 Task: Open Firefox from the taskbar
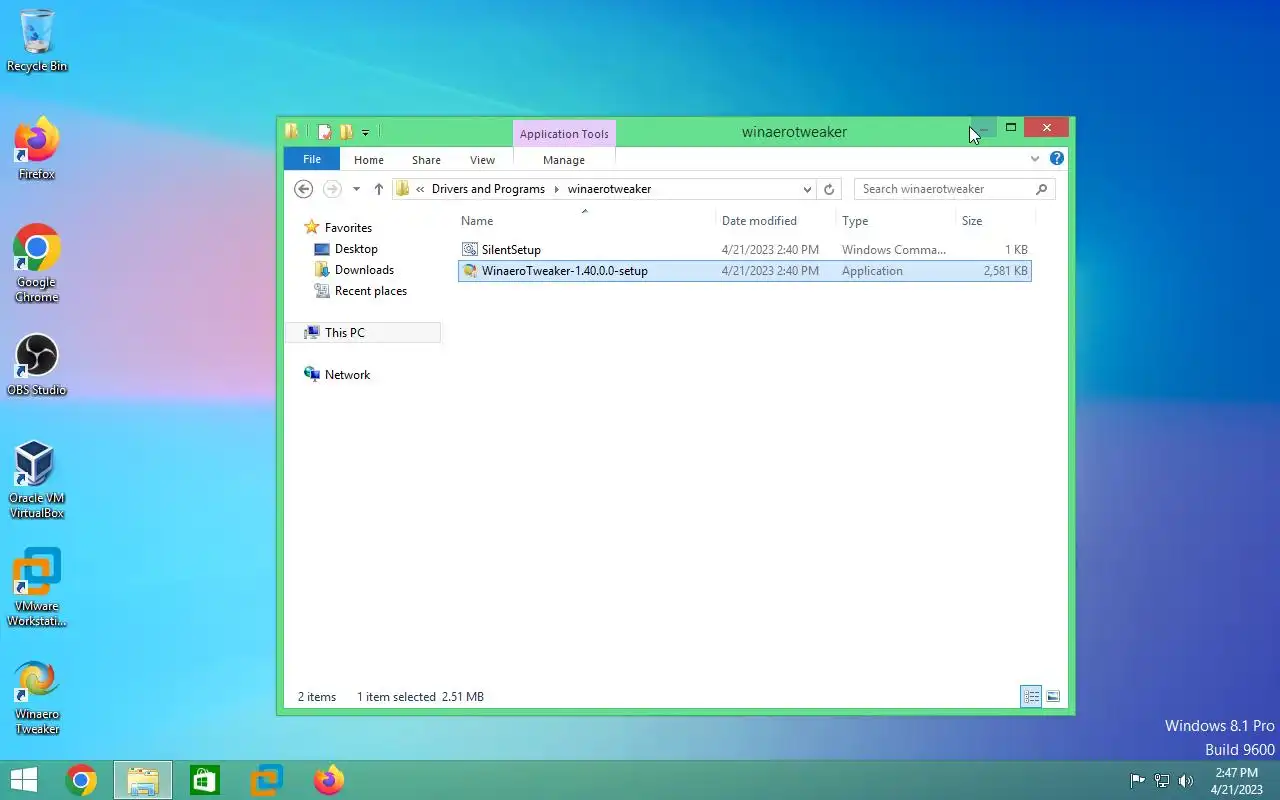tap(329, 780)
